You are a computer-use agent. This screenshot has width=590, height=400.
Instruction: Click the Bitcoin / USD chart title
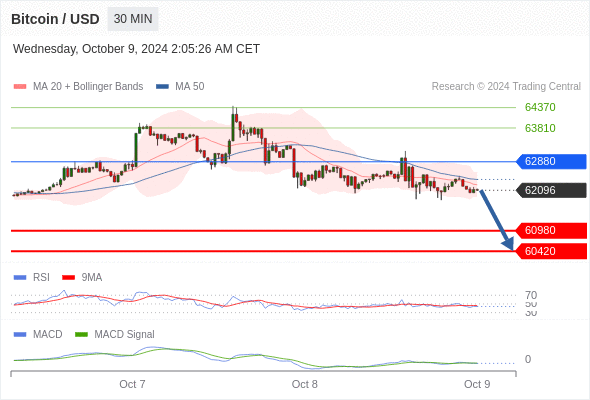55,19
